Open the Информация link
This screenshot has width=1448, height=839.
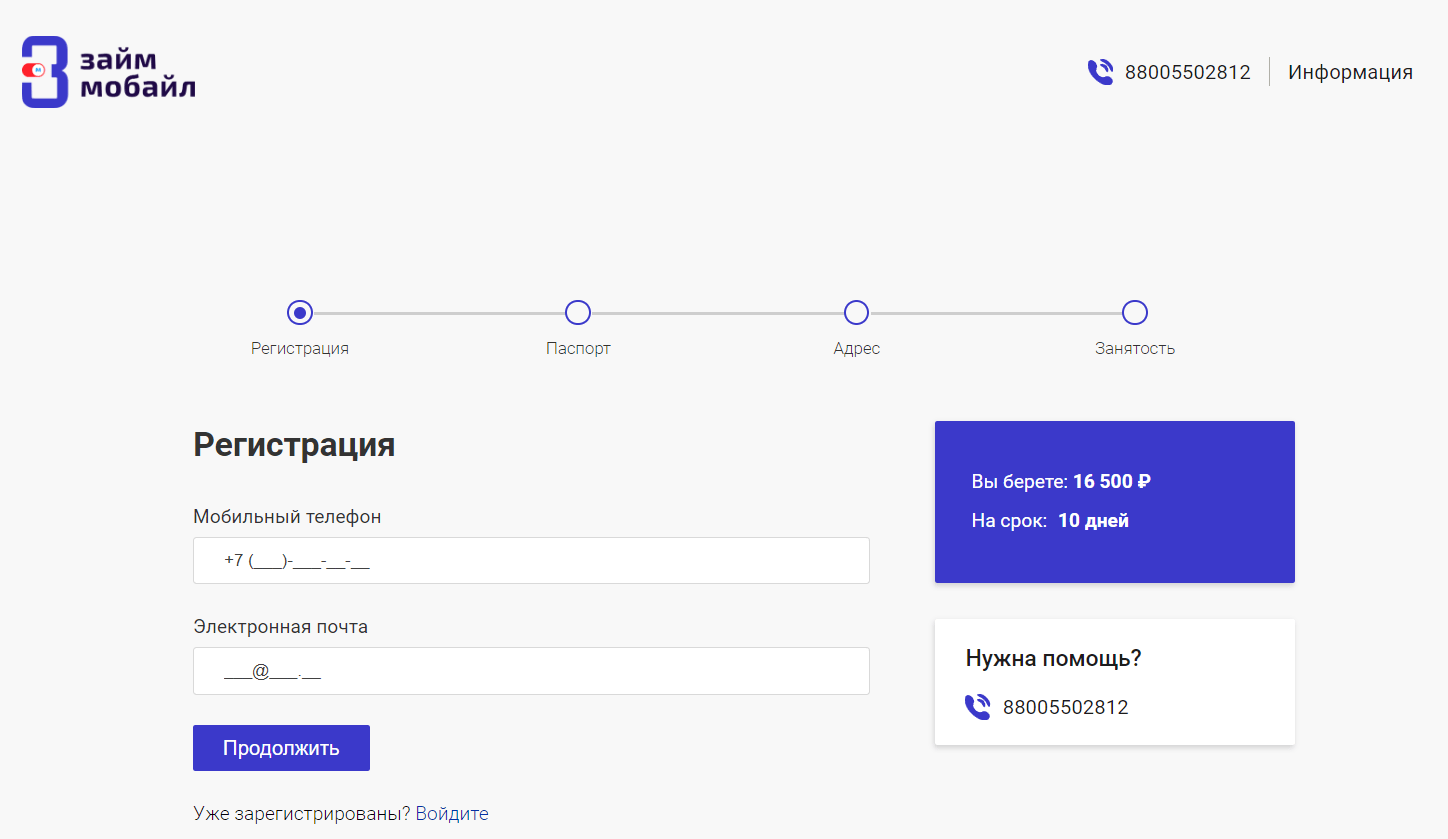(x=1350, y=72)
